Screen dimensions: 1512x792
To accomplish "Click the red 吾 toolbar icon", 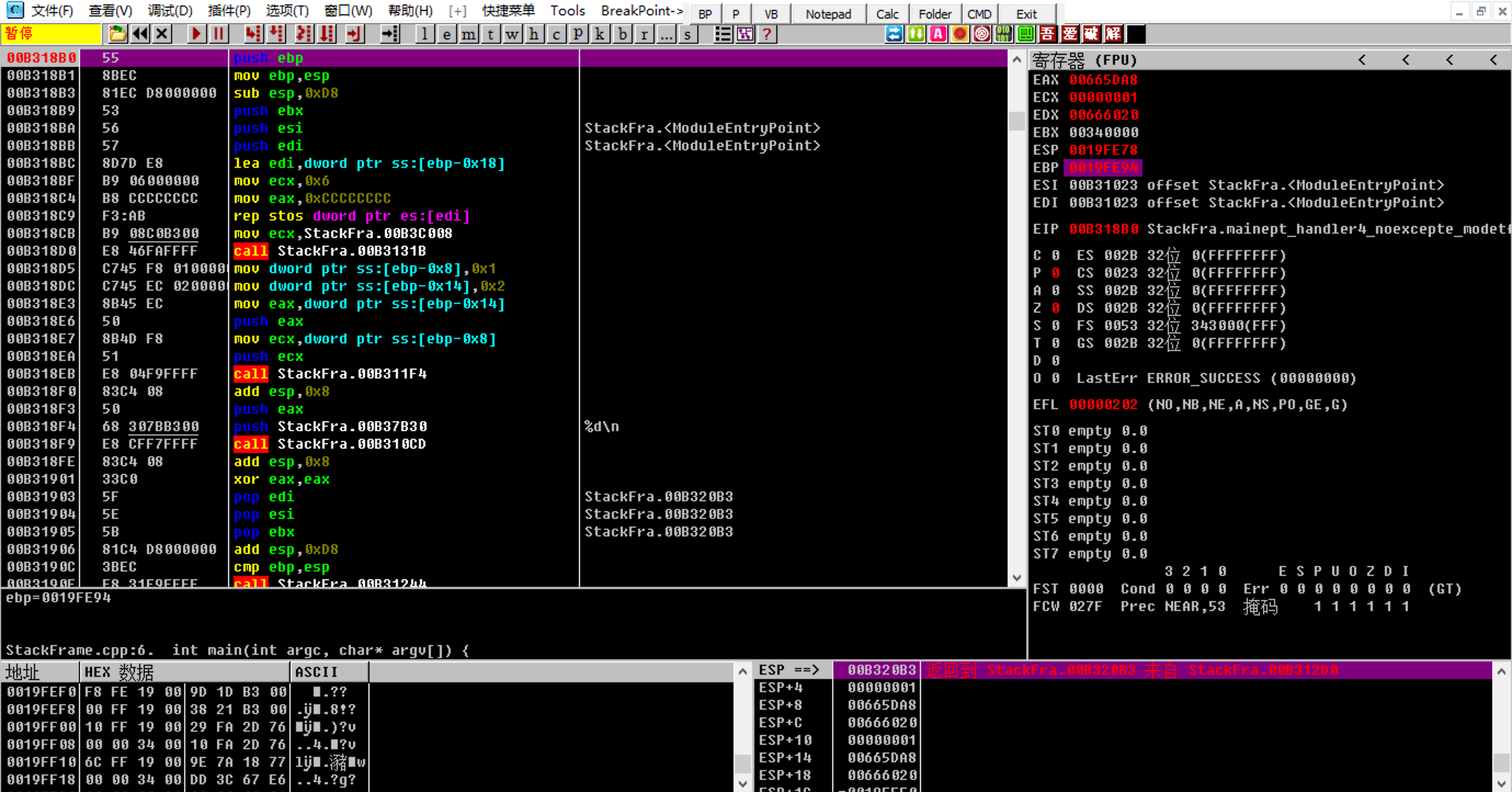I will point(1048,34).
